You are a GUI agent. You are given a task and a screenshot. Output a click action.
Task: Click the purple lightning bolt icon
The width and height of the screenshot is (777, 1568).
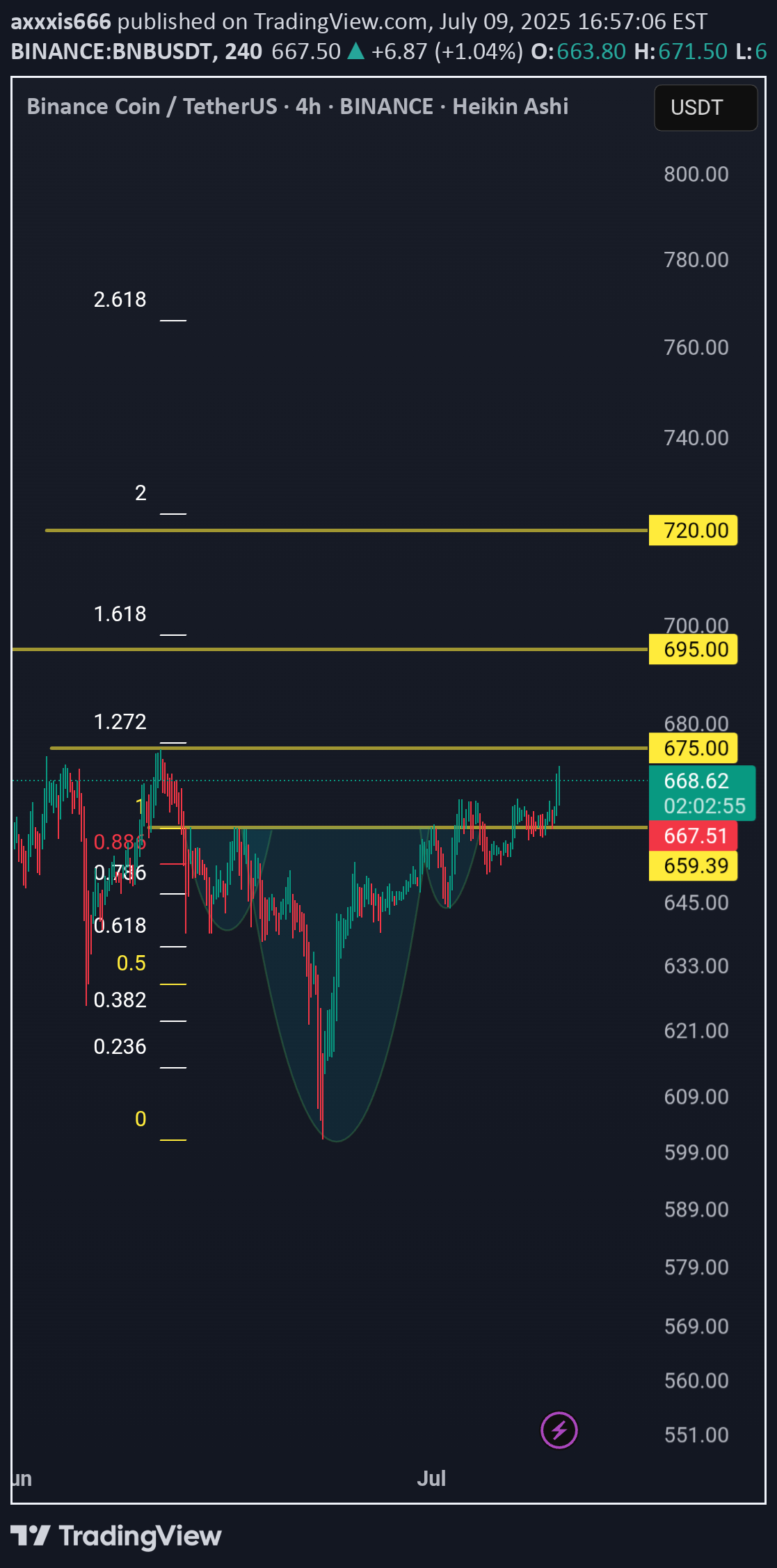(559, 1430)
